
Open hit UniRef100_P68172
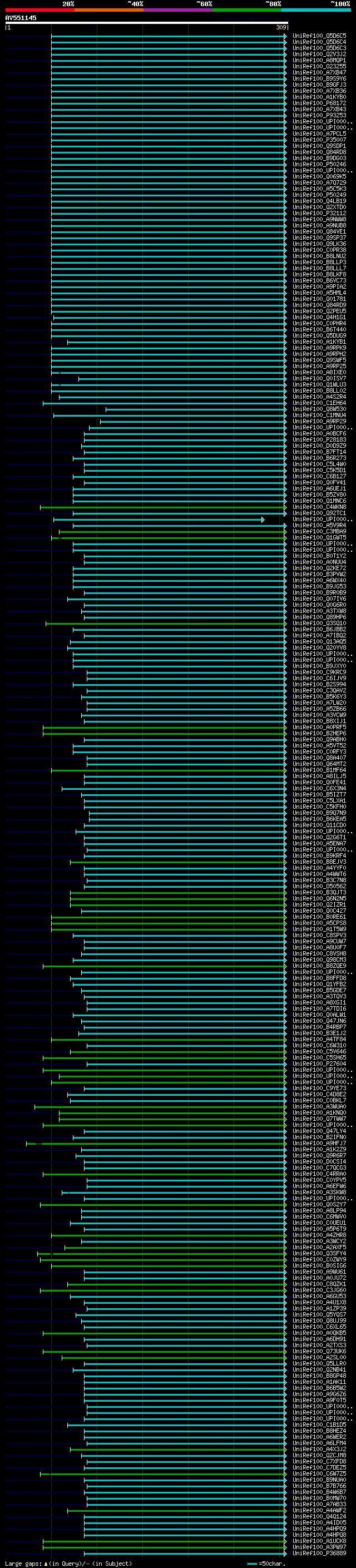tap(319, 103)
